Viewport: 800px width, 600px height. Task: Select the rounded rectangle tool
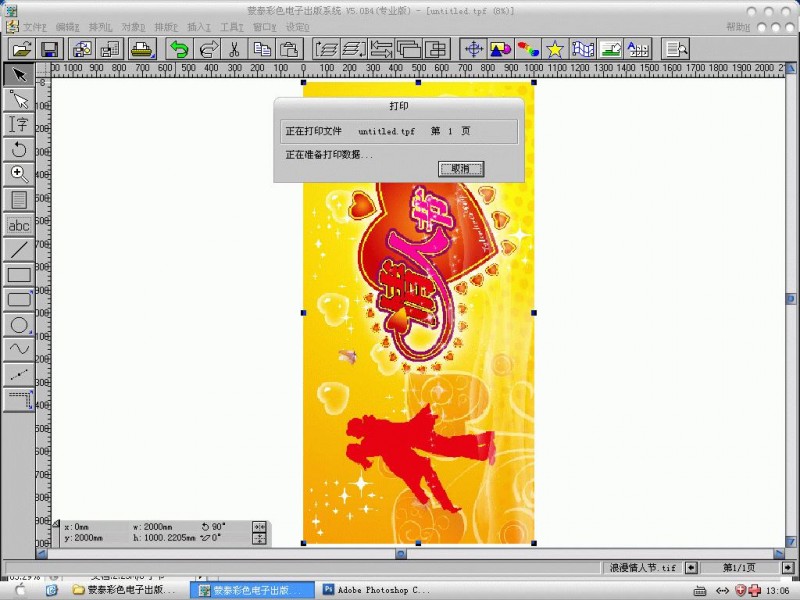pos(18,299)
